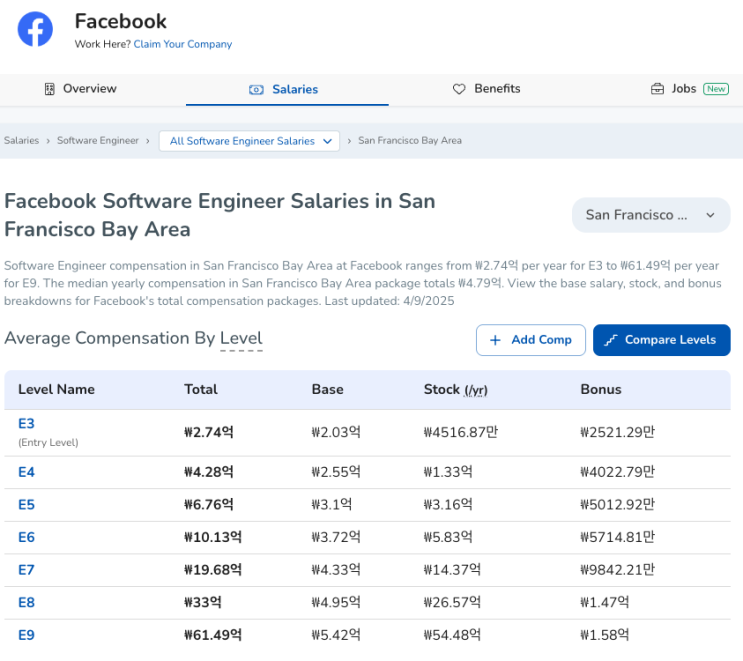Open the E7 level link
The width and height of the screenshot is (743, 661).
pos(27,570)
